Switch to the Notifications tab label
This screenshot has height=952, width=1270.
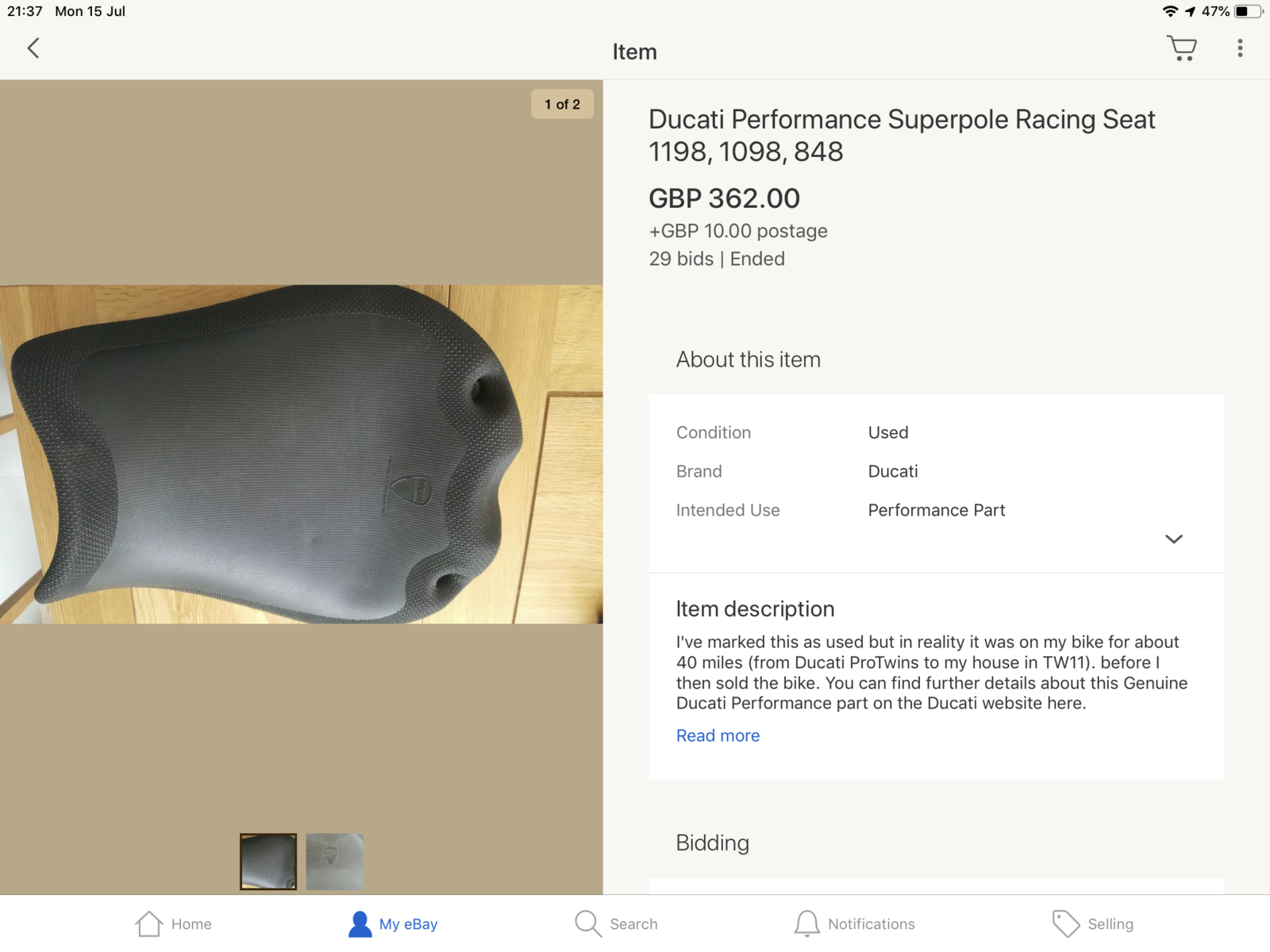click(871, 924)
